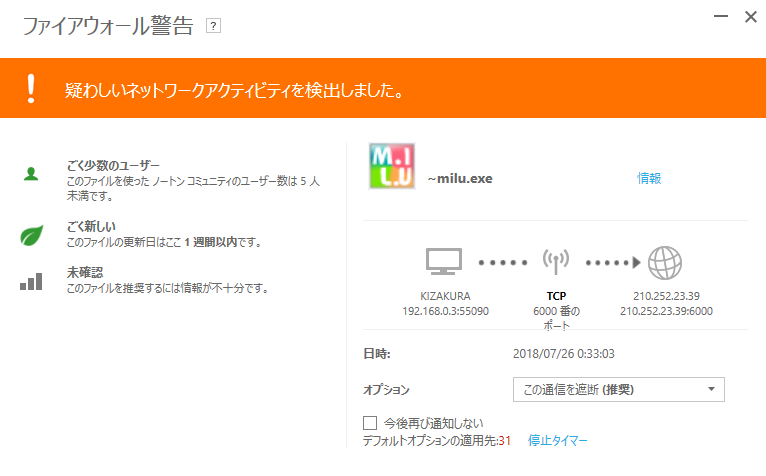766x476 pixels.
Task: Click the countdown number 31
Action: click(x=505, y=441)
